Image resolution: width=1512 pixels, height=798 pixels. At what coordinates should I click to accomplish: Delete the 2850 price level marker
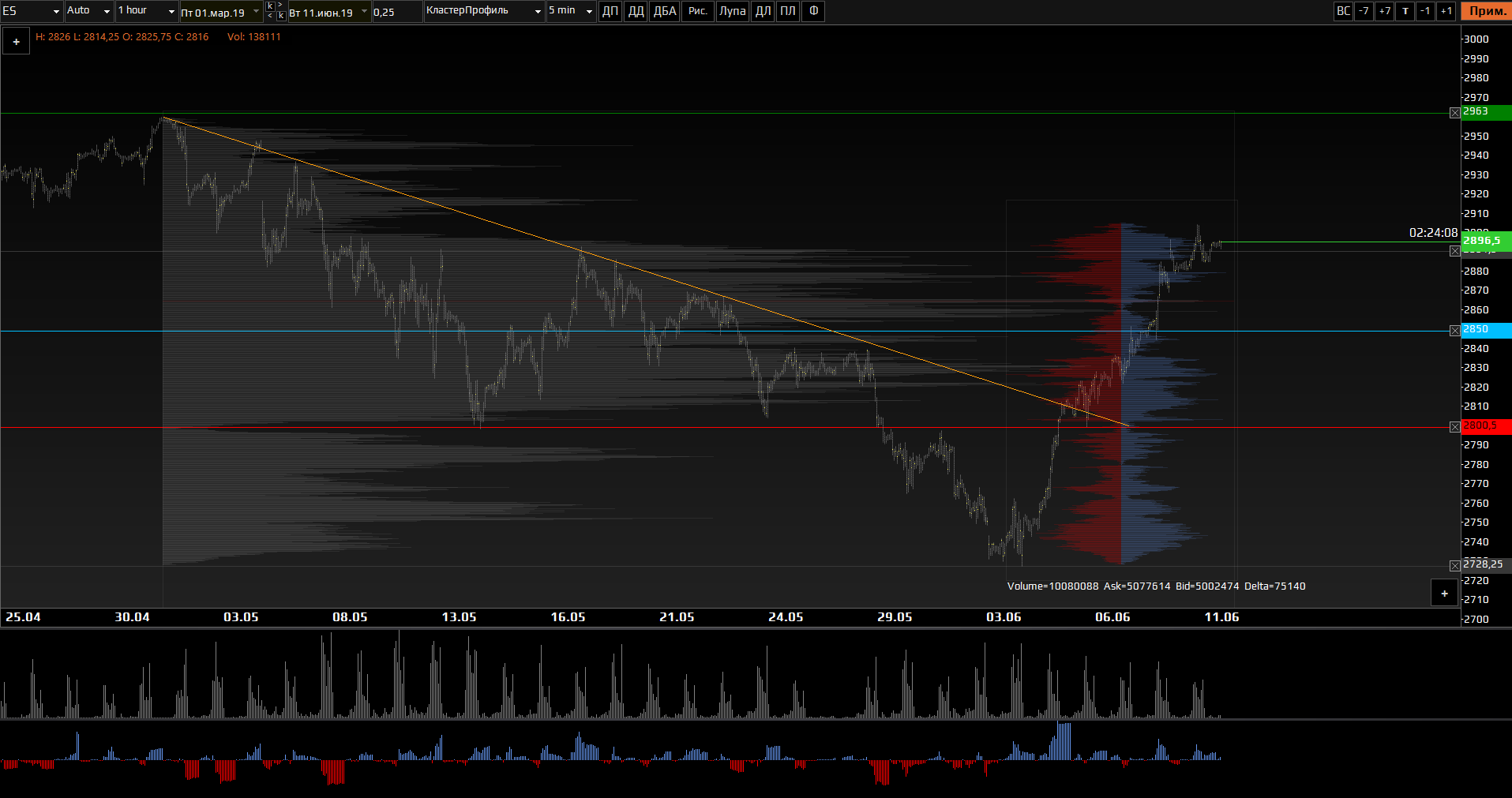(1454, 331)
